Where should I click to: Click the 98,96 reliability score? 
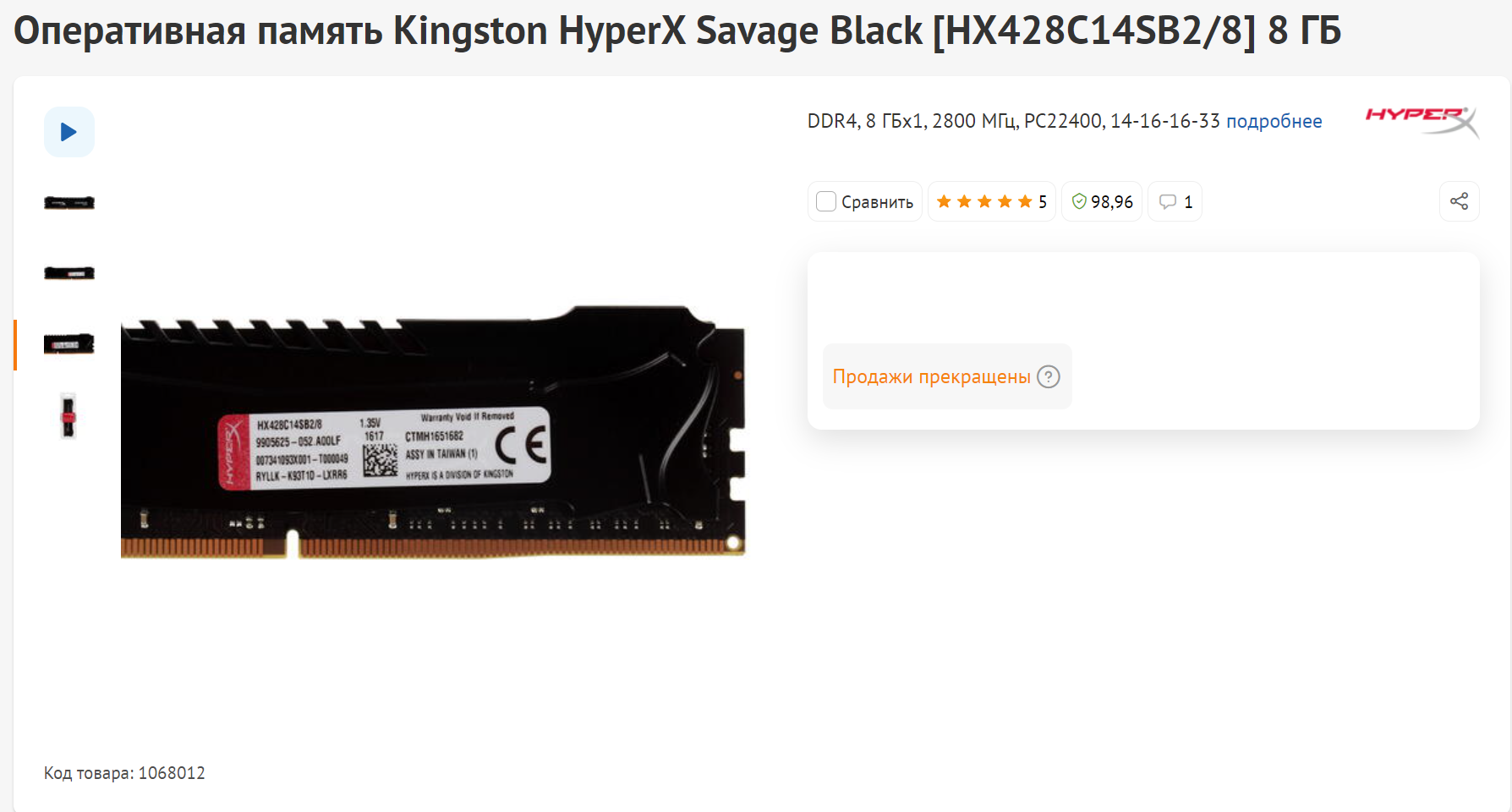[1111, 202]
